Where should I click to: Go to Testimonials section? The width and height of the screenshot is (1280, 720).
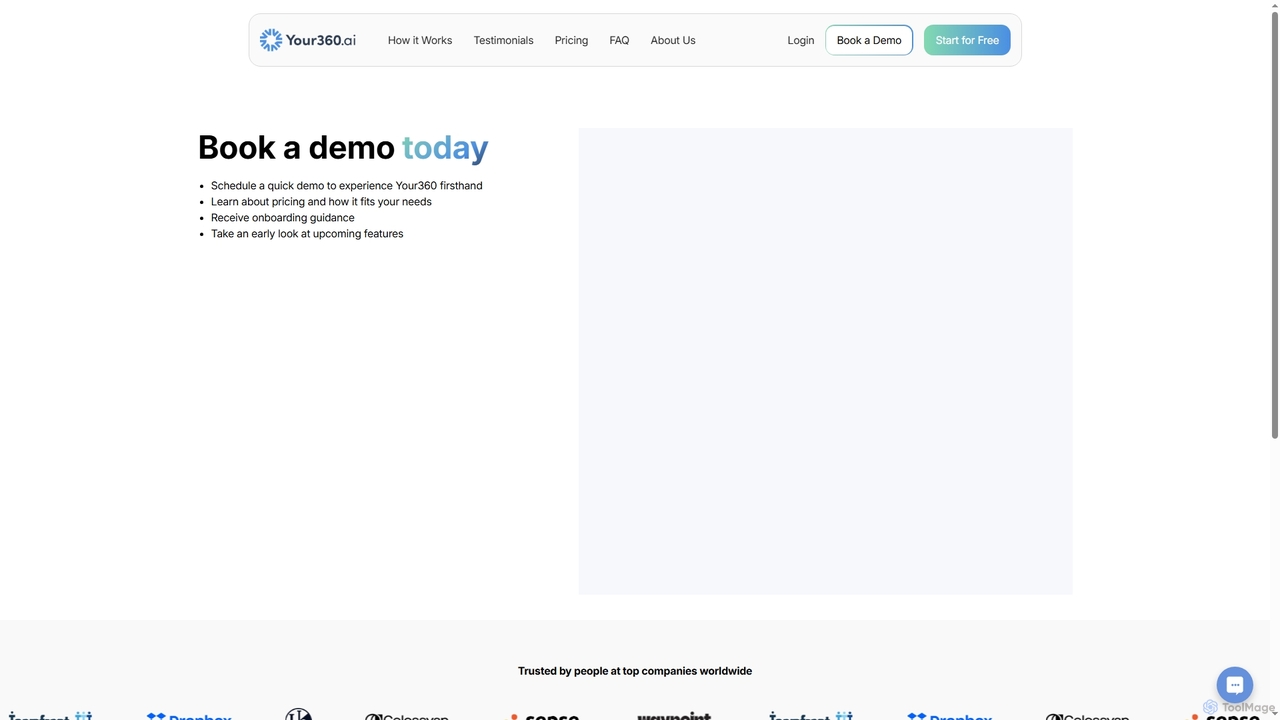point(503,40)
